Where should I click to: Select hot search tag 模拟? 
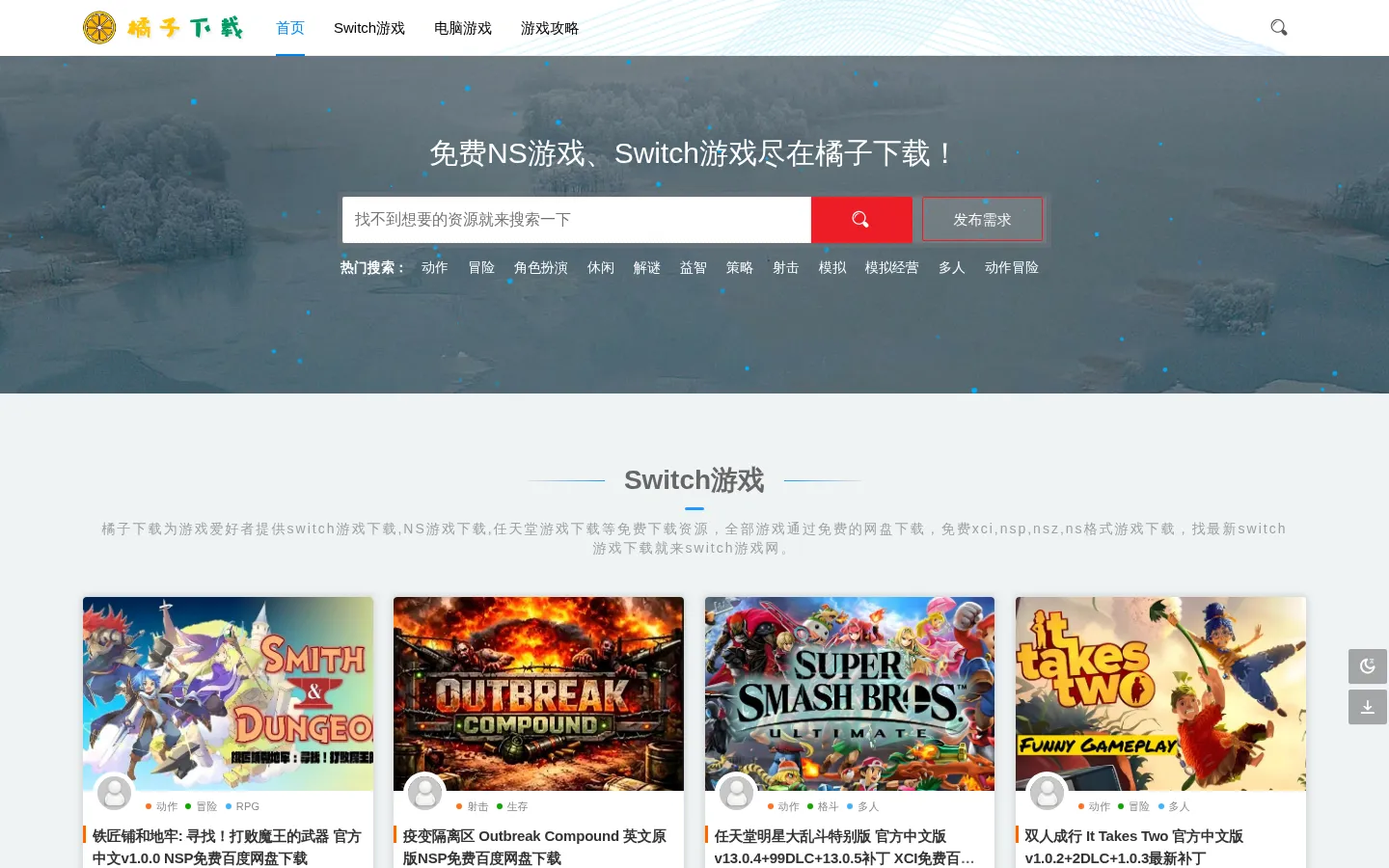point(832,267)
